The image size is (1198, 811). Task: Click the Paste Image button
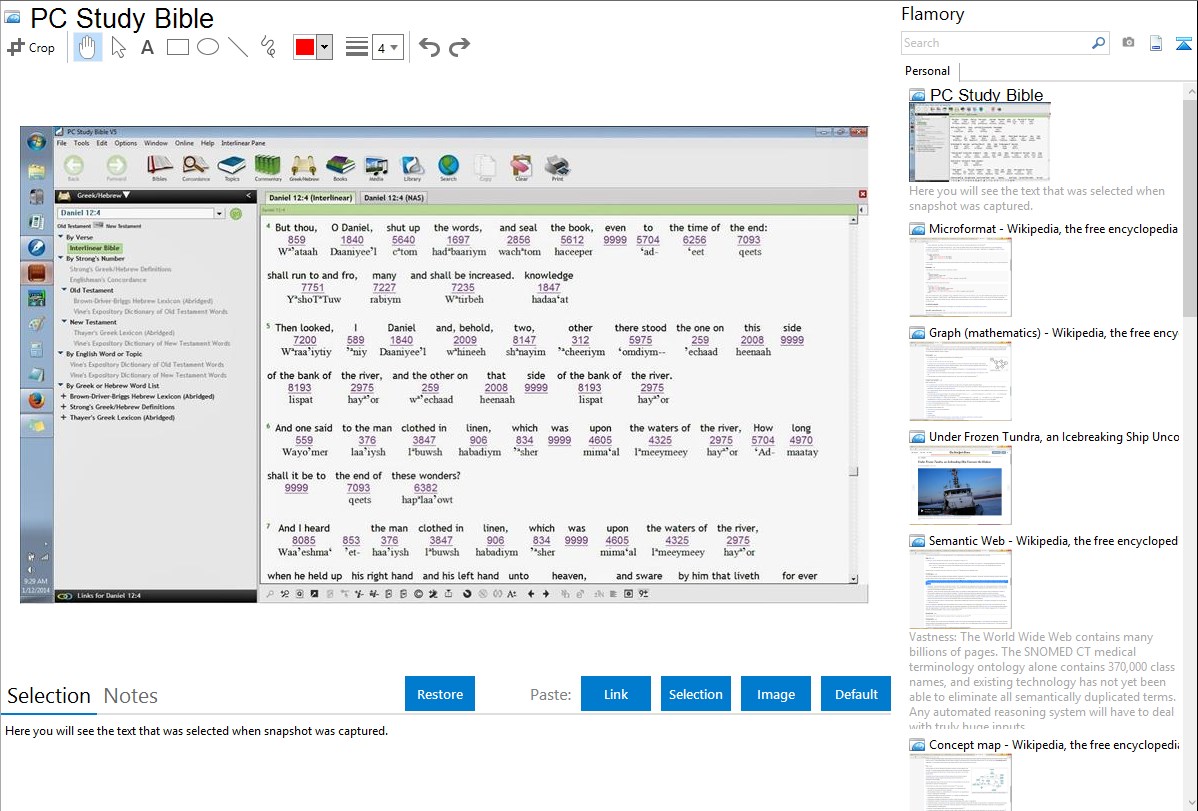[776, 694]
